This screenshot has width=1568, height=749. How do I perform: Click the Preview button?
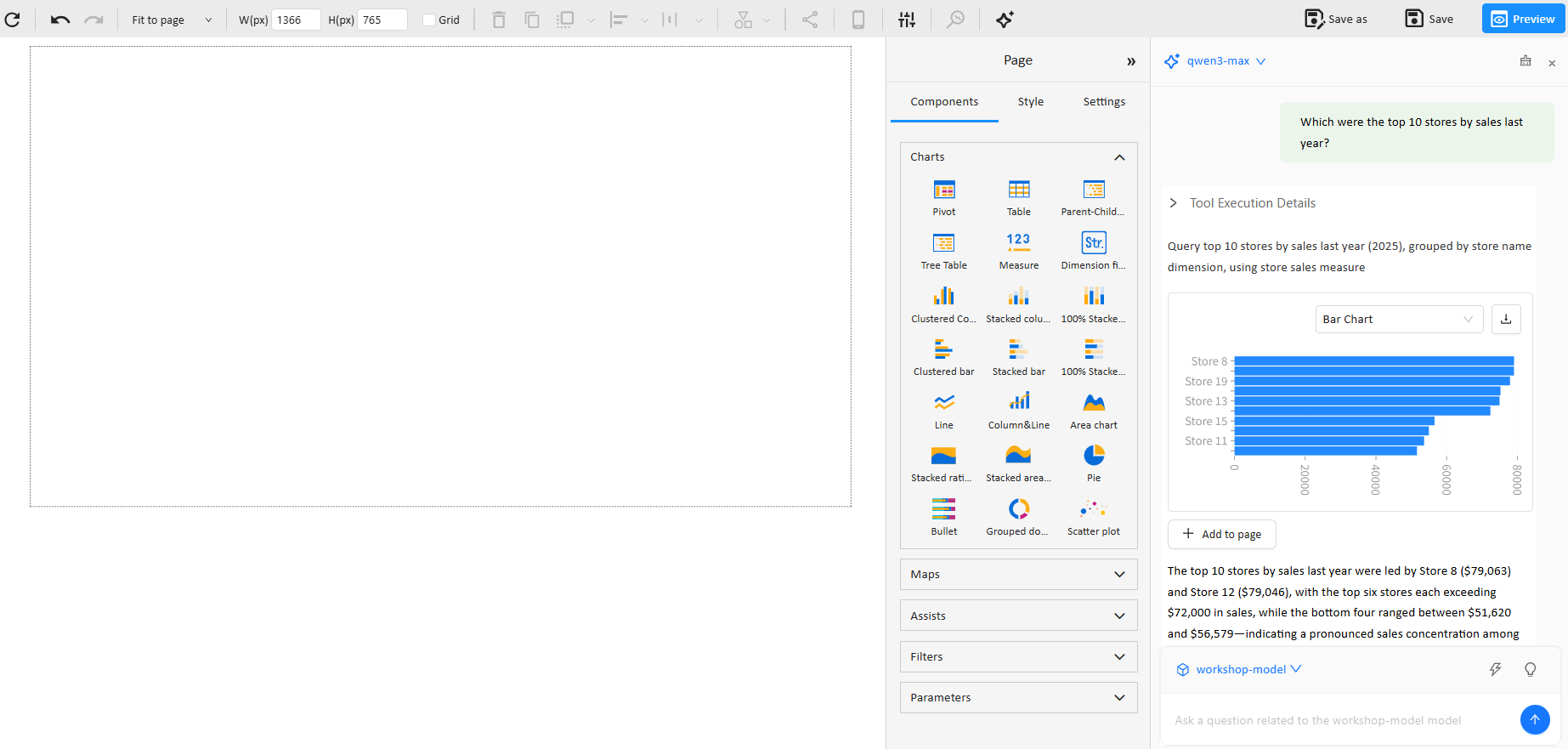click(x=1523, y=19)
